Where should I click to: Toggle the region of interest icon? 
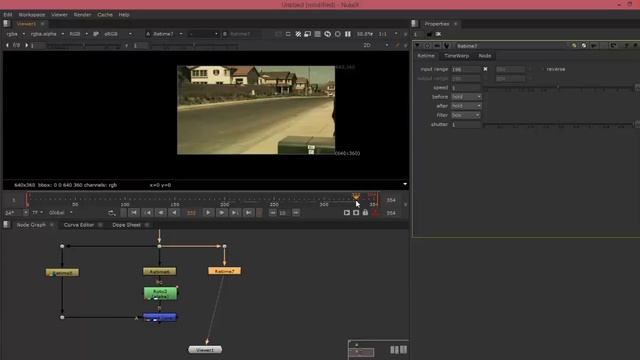pos(288,34)
